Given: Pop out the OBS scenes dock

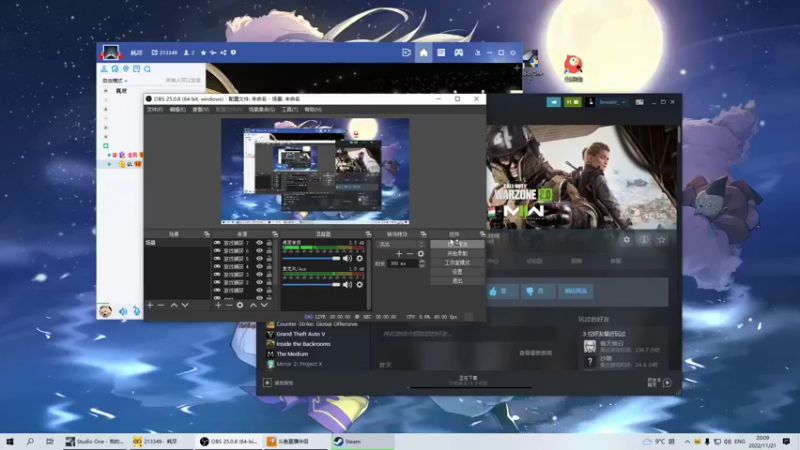Looking at the screenshot, I should click(207, 234).
